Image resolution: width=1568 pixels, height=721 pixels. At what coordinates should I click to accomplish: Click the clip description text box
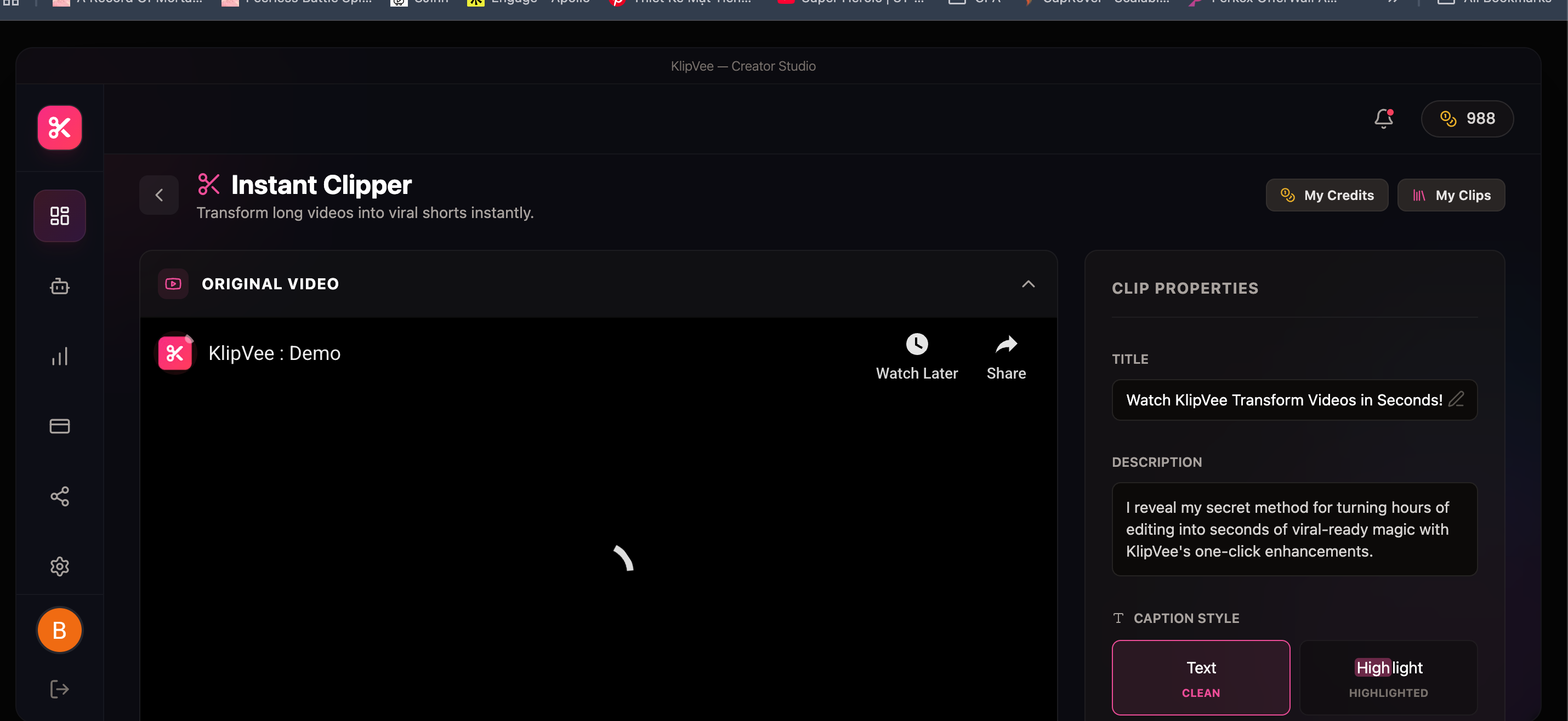click(x=1293, y=528)
